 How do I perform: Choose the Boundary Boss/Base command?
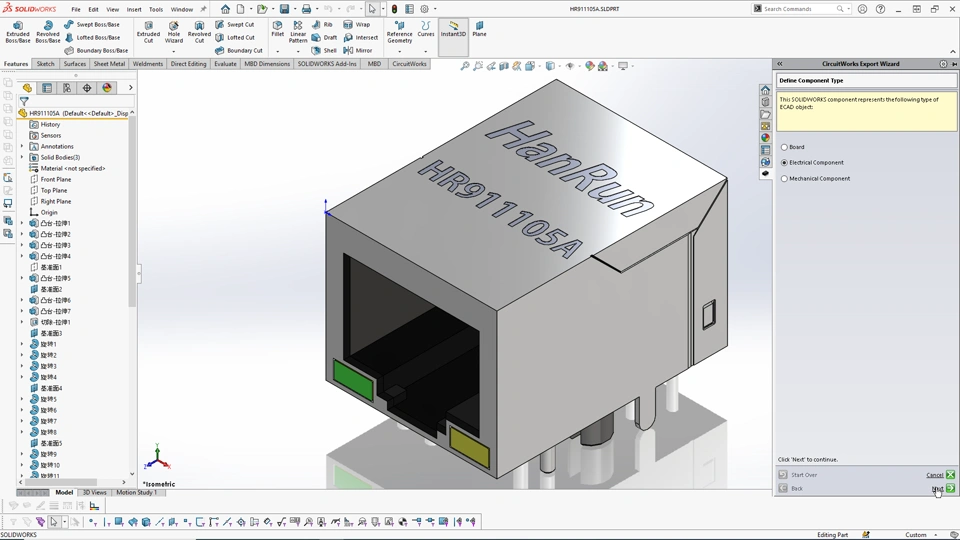pos(96,50)
